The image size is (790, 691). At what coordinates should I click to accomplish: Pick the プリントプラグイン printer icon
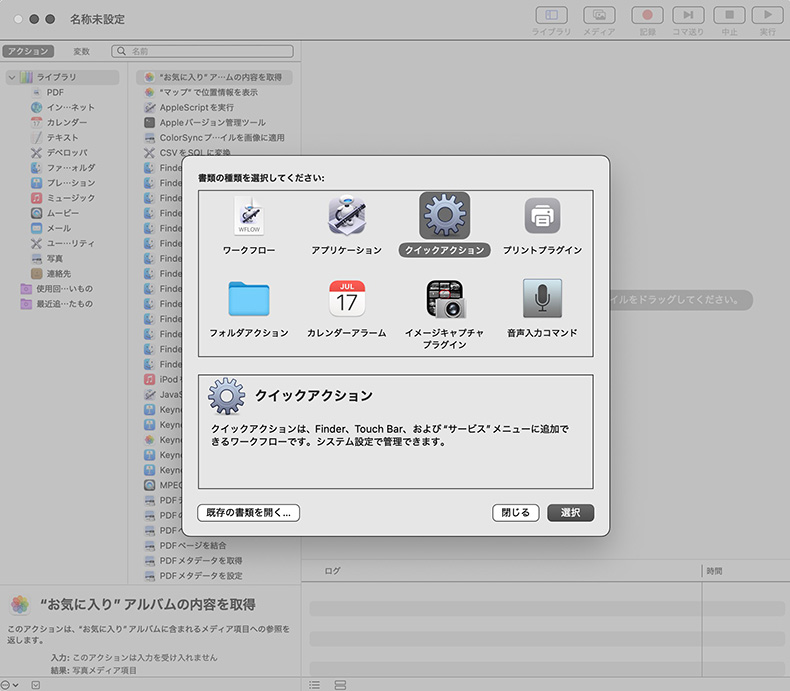pos(542,216)
